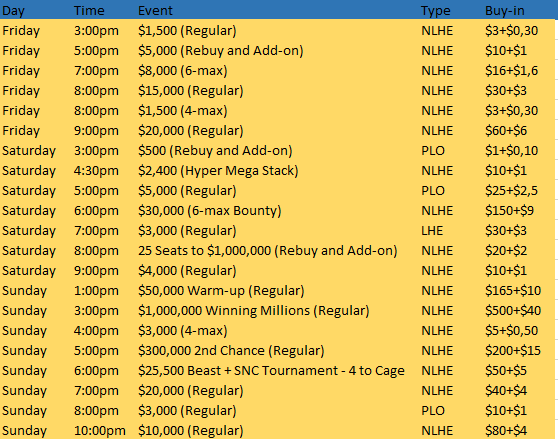Select the Type column header
The height and width of the screenshot is (439, 558).
436,11
